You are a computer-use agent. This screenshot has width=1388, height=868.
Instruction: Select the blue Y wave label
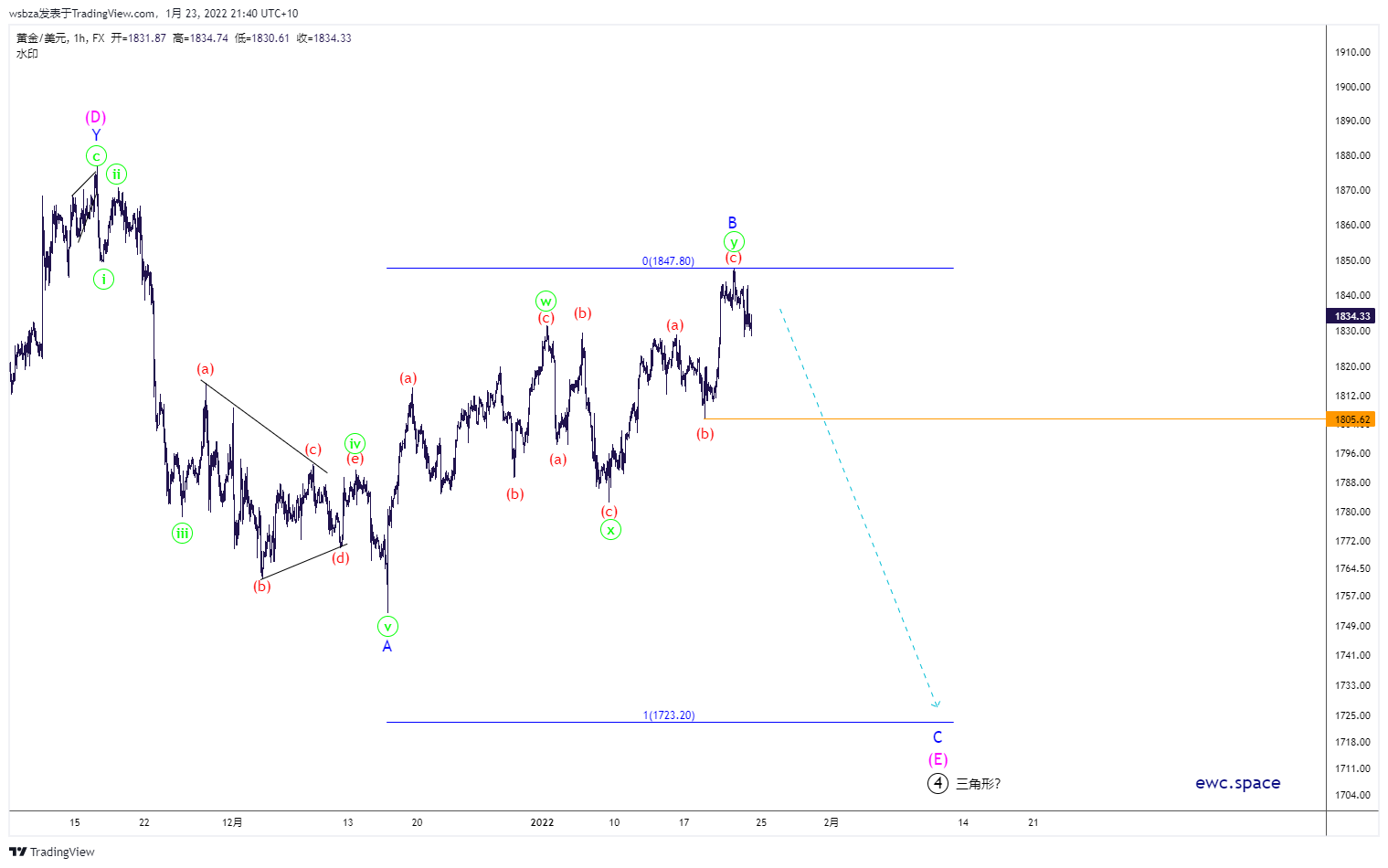point(96,135)
